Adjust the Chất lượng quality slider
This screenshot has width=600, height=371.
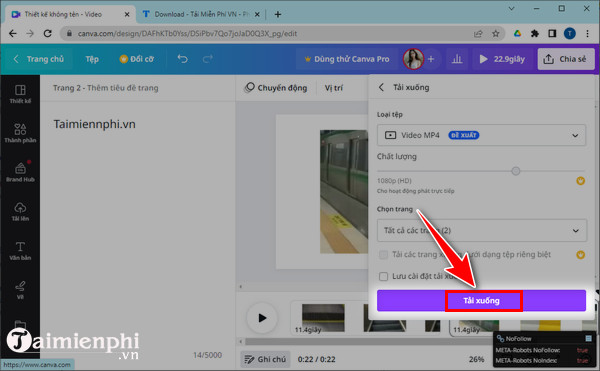tap(515, 171)
